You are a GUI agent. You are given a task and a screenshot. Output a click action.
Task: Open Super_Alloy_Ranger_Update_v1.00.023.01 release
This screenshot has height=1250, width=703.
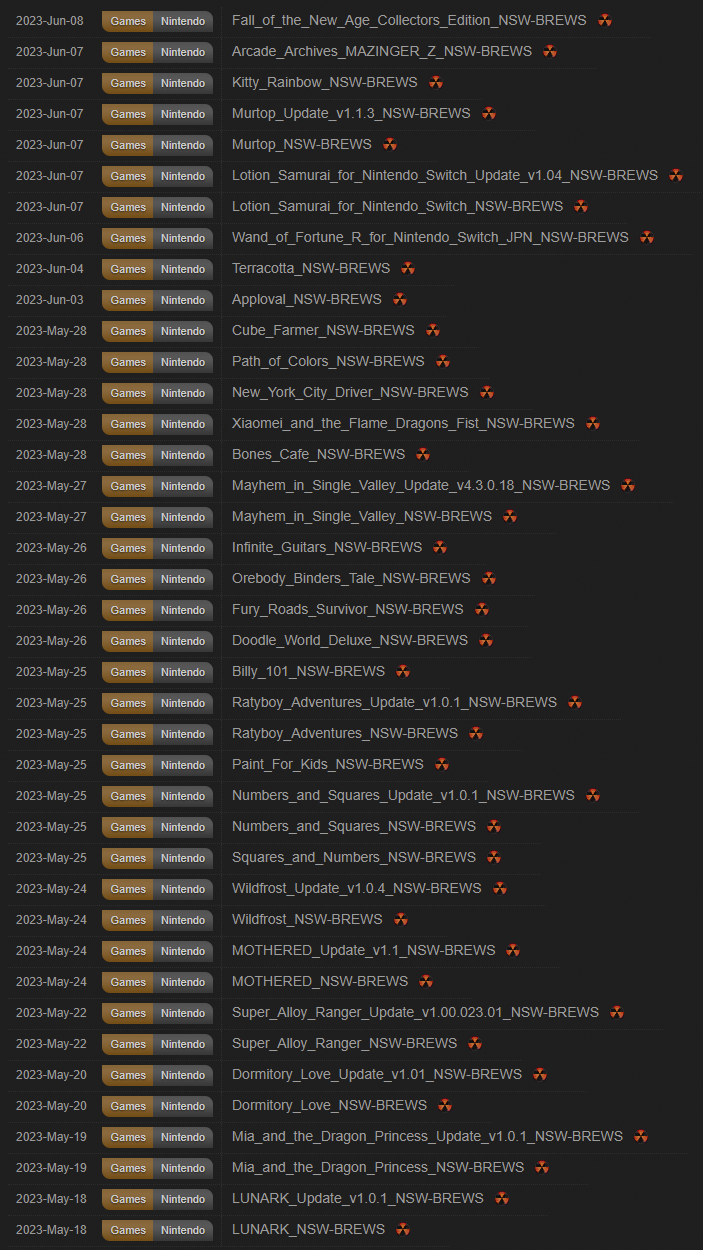pyautogui.click(x=416, y=1012)
